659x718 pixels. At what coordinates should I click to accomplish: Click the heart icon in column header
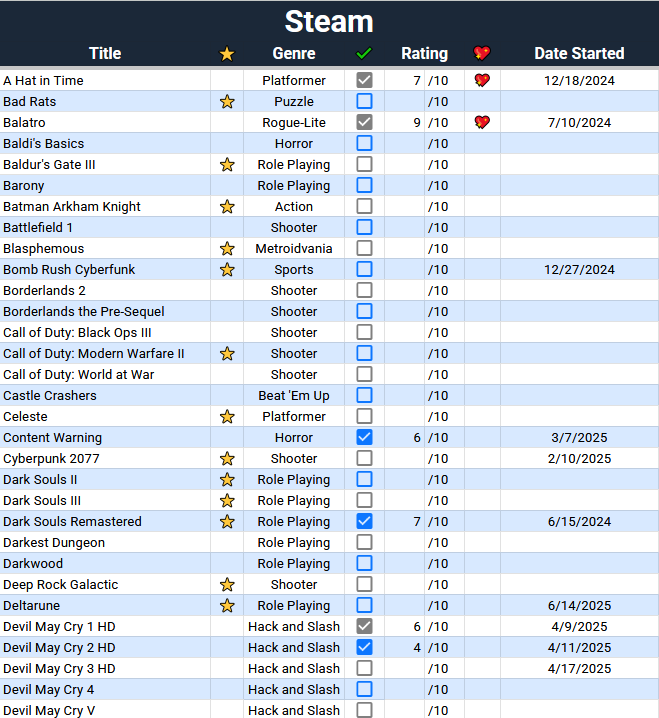click(482, 53)
